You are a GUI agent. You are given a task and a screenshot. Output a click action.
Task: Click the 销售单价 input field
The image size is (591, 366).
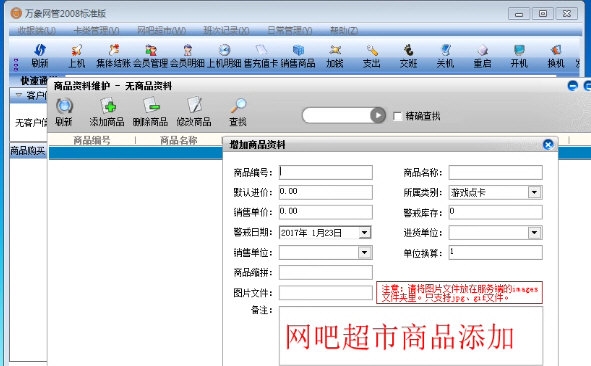[x=326, y=212]
